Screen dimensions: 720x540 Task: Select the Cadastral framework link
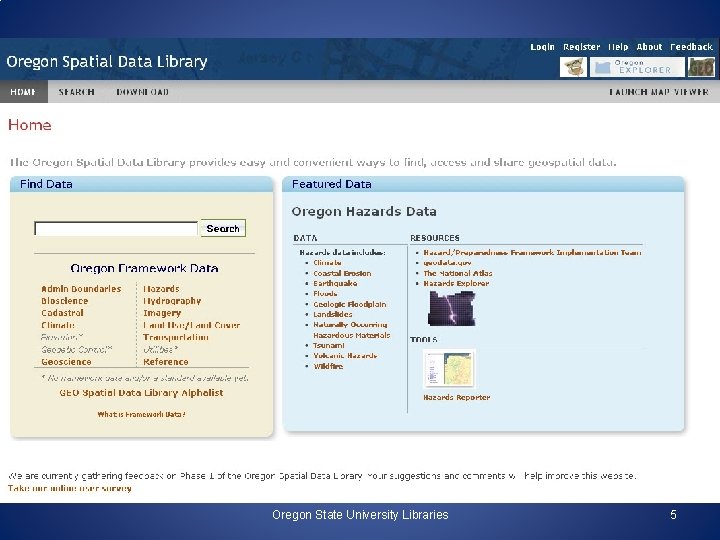62,313
